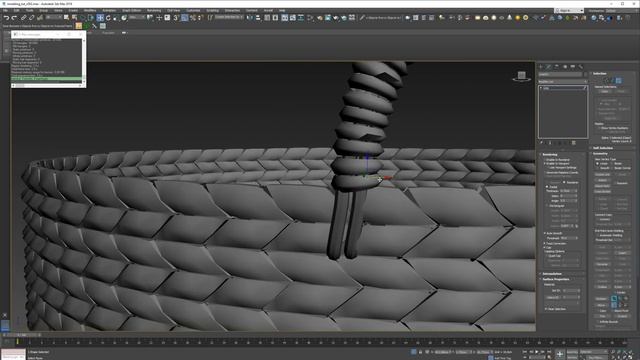Open the Render Setup dialog
This screenshot has height=360, width=640.
tap(320, 18)
